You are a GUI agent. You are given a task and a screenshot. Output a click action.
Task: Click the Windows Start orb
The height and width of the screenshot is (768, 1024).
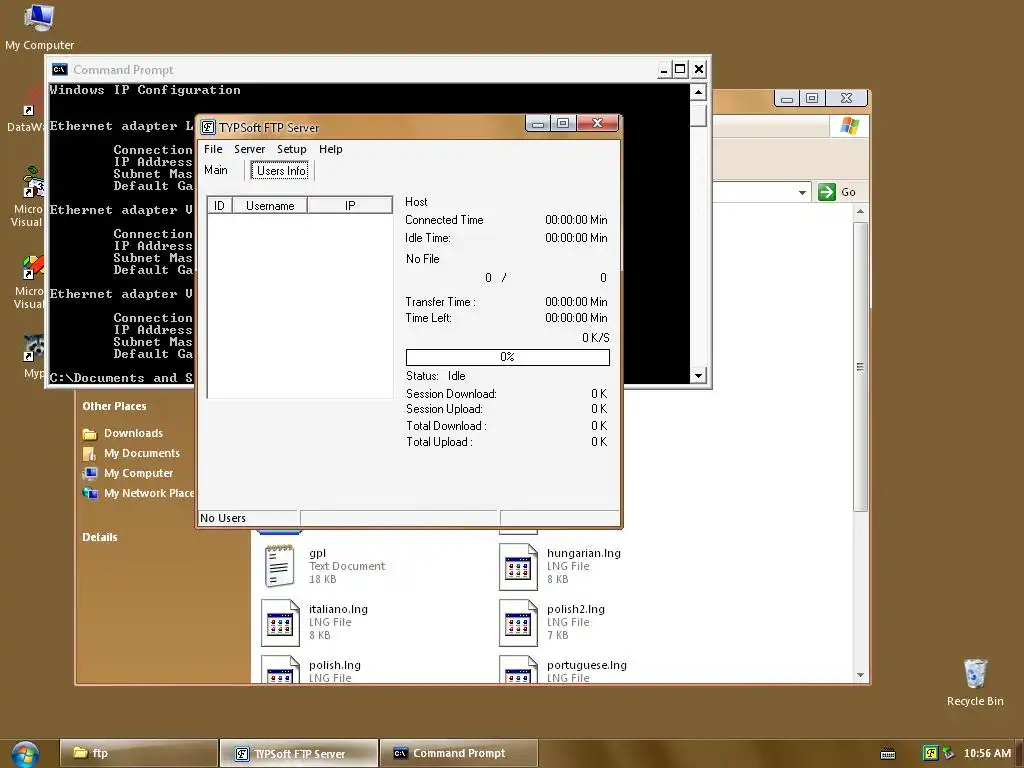(25, 754)
